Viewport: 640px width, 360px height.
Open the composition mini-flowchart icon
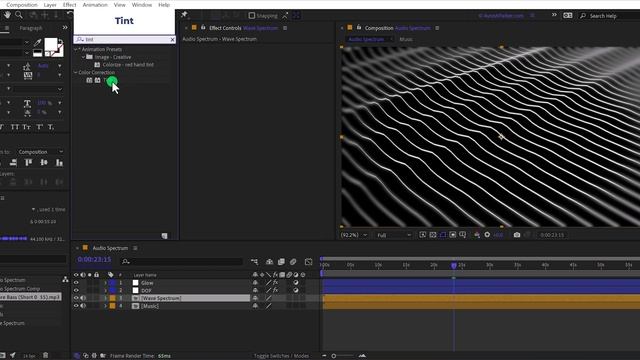coord(255,262)
